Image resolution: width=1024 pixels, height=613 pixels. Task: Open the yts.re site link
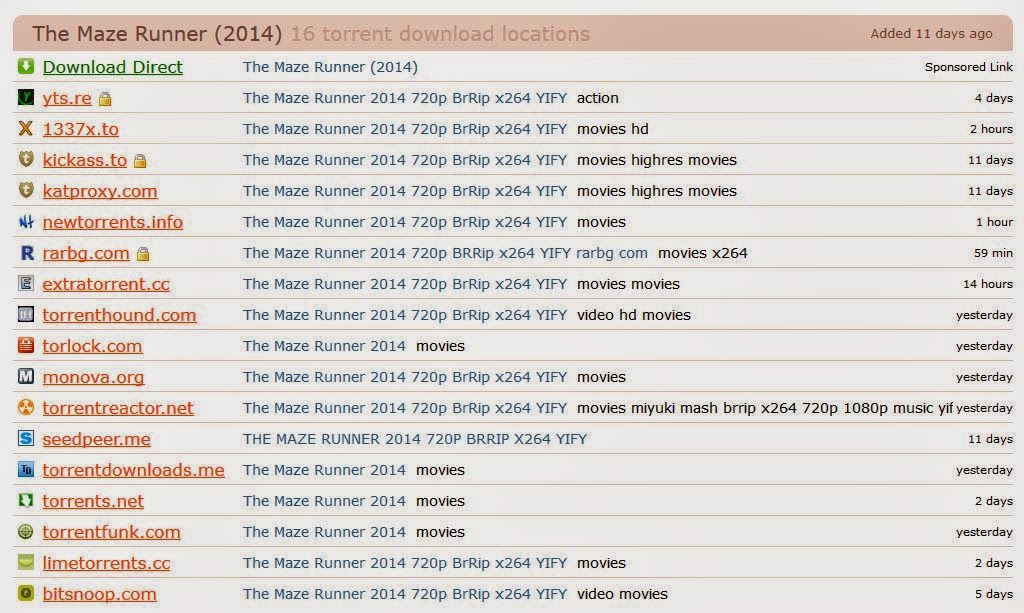point(67,98)
